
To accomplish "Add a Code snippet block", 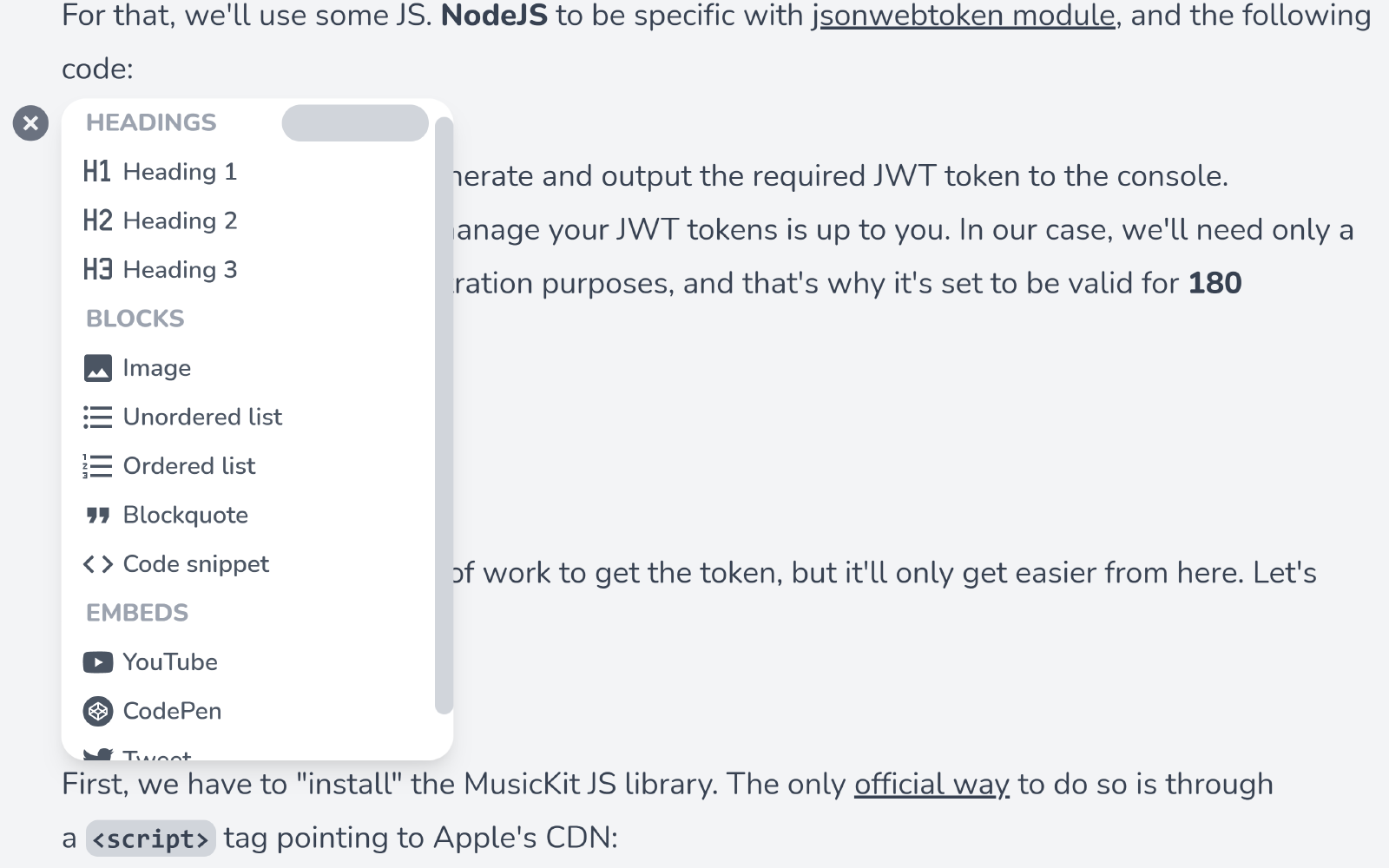I will click(x=196, y=564).
